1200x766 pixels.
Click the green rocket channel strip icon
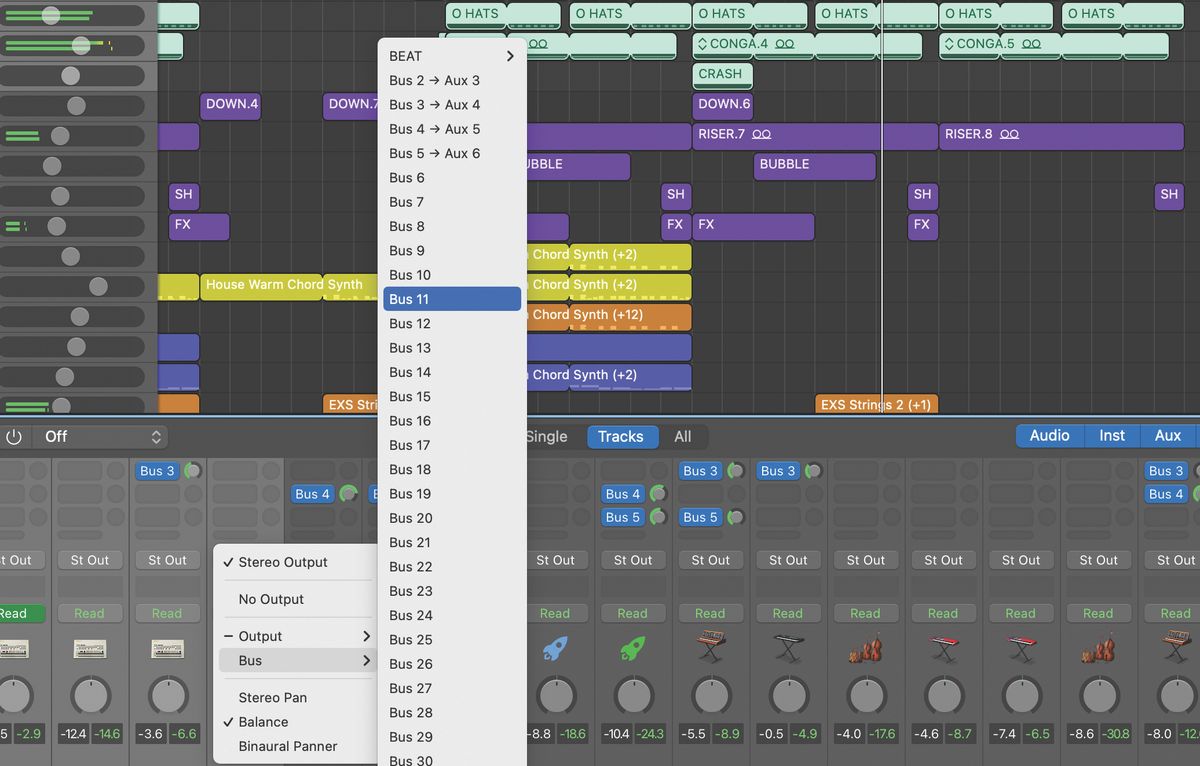point(633,647)
